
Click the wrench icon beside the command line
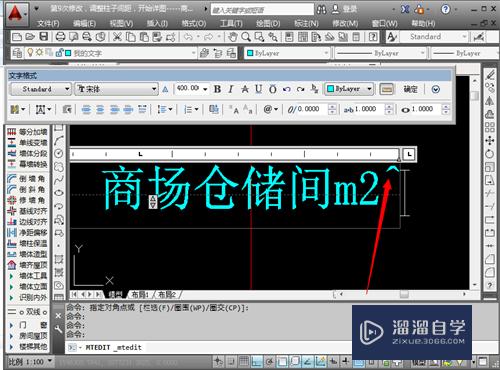(58, 330)
